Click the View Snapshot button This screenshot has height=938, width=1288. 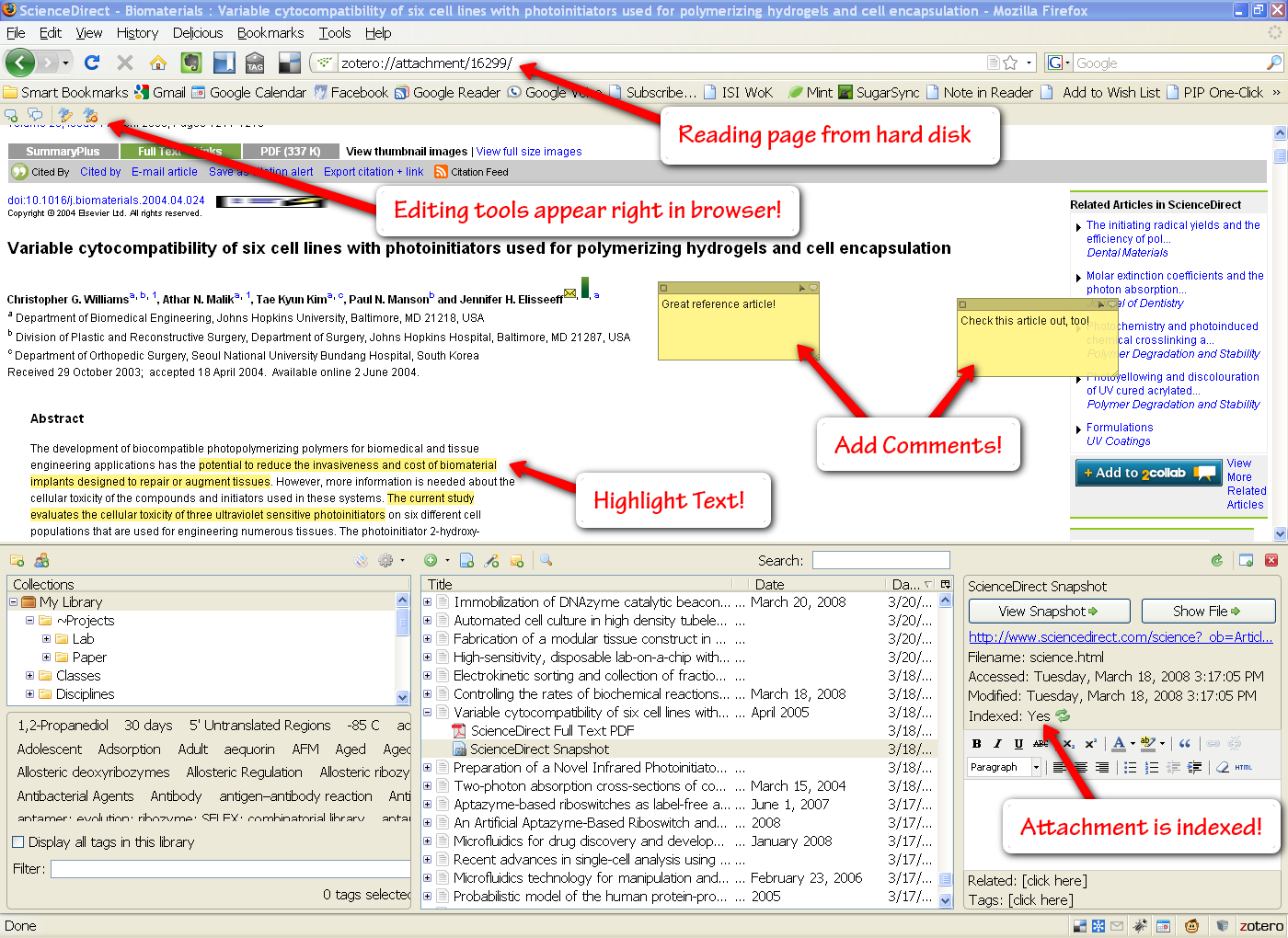click(1049, 611)
